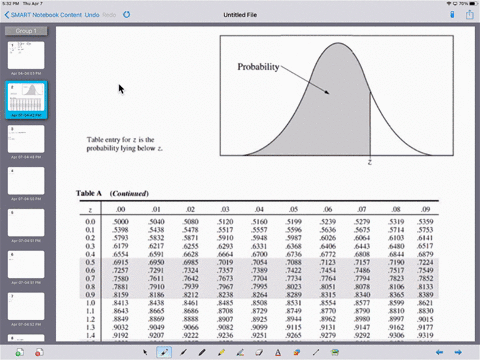
Task: Tap the Wi-Fi icon in status bar
Action: pos(449,3)
